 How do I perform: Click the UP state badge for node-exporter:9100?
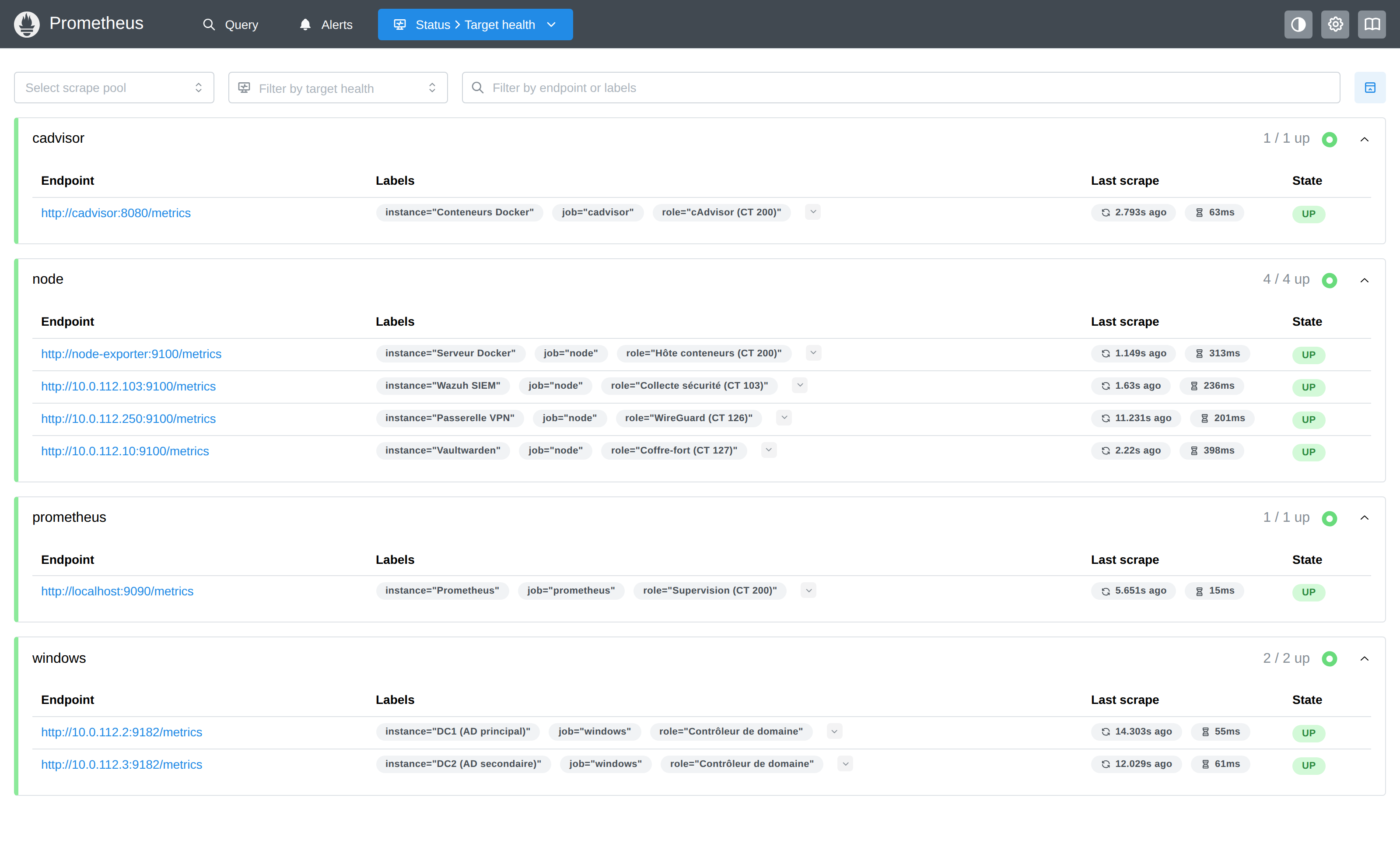(1309, 355)
